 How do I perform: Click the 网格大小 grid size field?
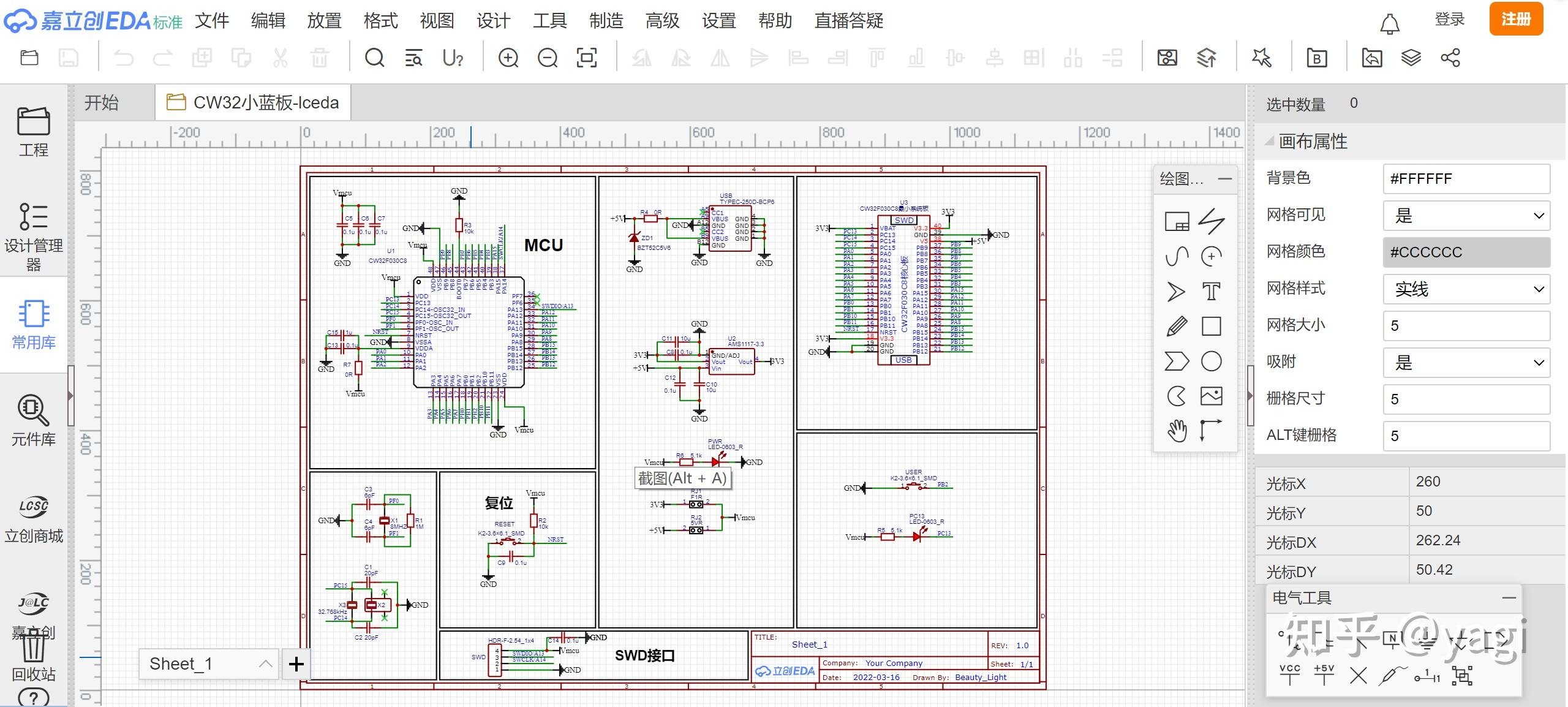point(1466,326)
